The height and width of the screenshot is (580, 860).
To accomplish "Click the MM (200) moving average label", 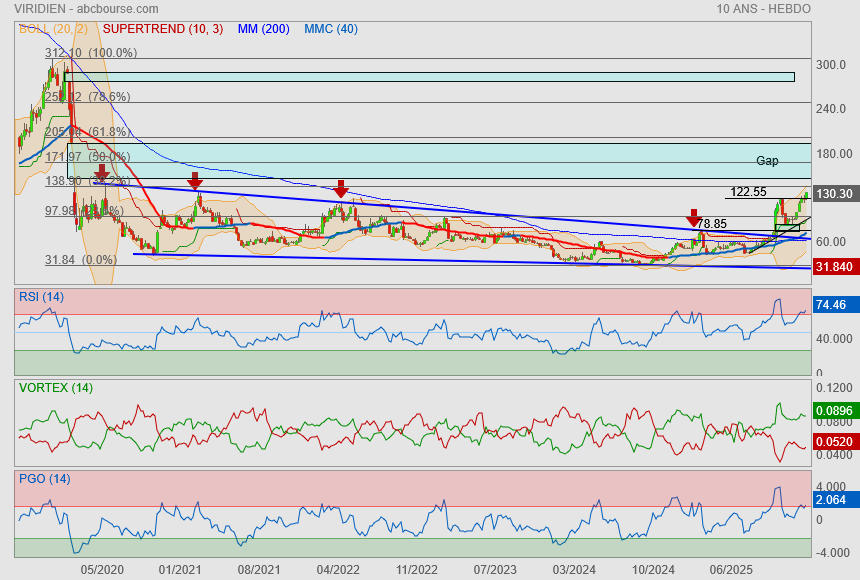I will point(264,29).
